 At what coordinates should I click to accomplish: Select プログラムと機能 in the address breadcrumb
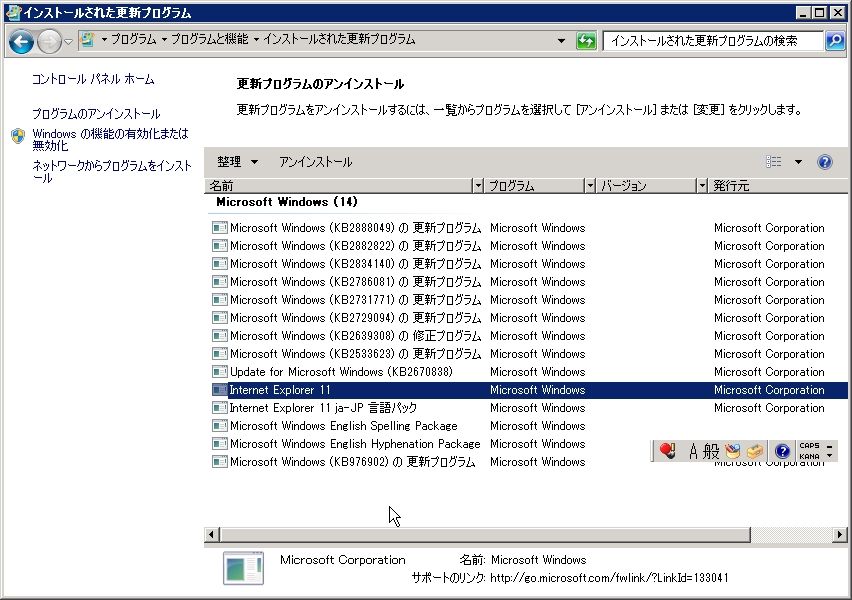(210, 39)
